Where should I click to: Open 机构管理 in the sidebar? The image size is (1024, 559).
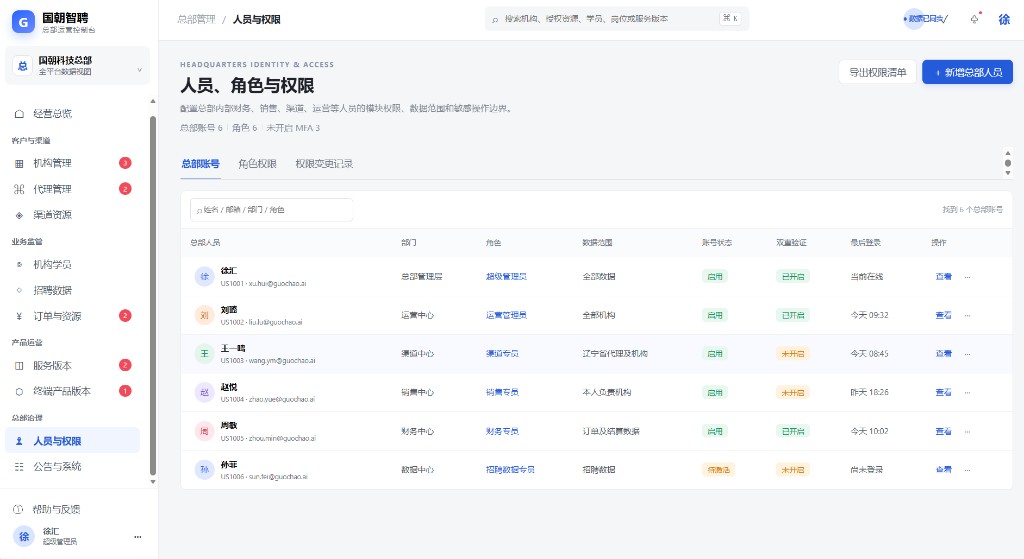coord(72,163)
